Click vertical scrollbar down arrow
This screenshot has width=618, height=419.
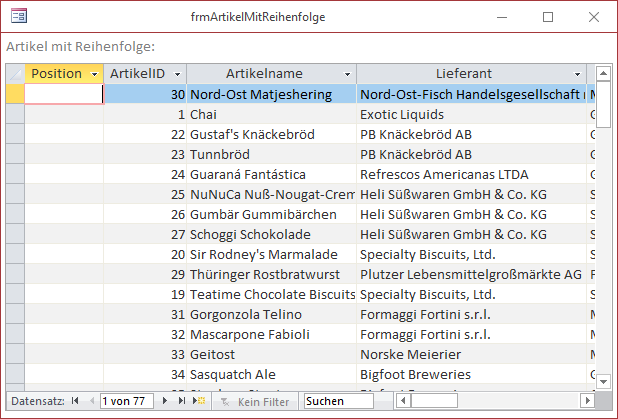603,381
